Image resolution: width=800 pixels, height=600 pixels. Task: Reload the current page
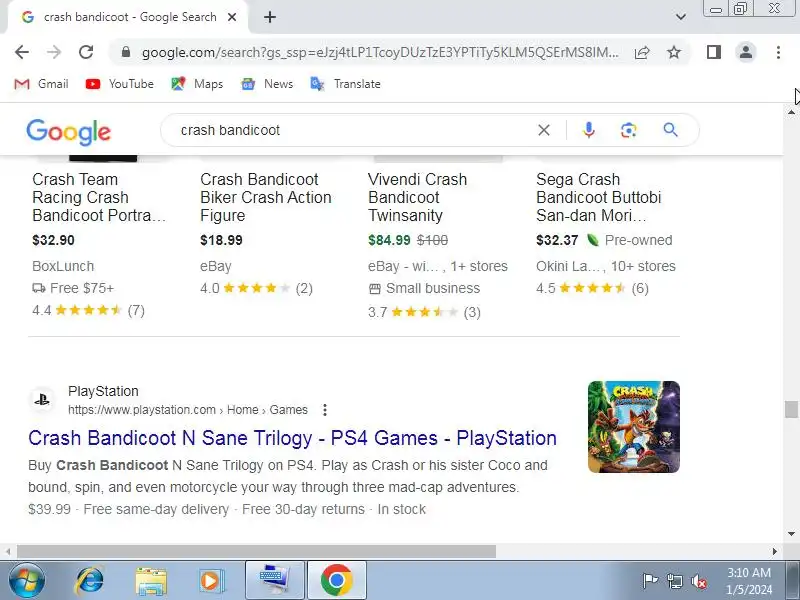pos(86,52)
